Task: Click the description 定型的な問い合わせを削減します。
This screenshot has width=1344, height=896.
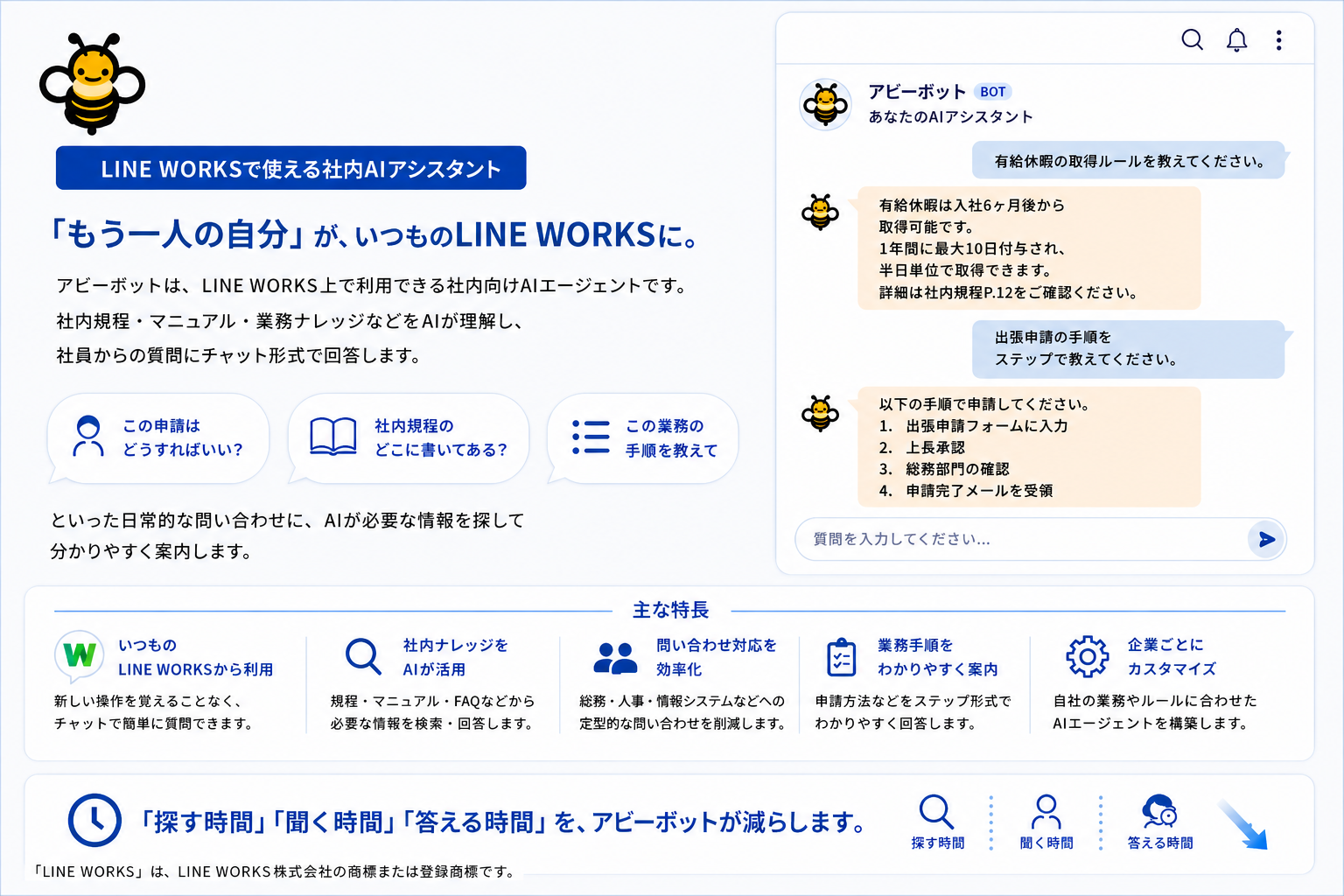Action: [682, 724]
